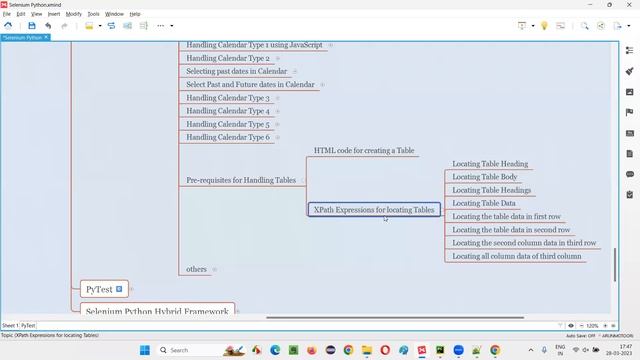Click the zoom in plus button
Screen dimensions: 640x360
tap(605, 326)
